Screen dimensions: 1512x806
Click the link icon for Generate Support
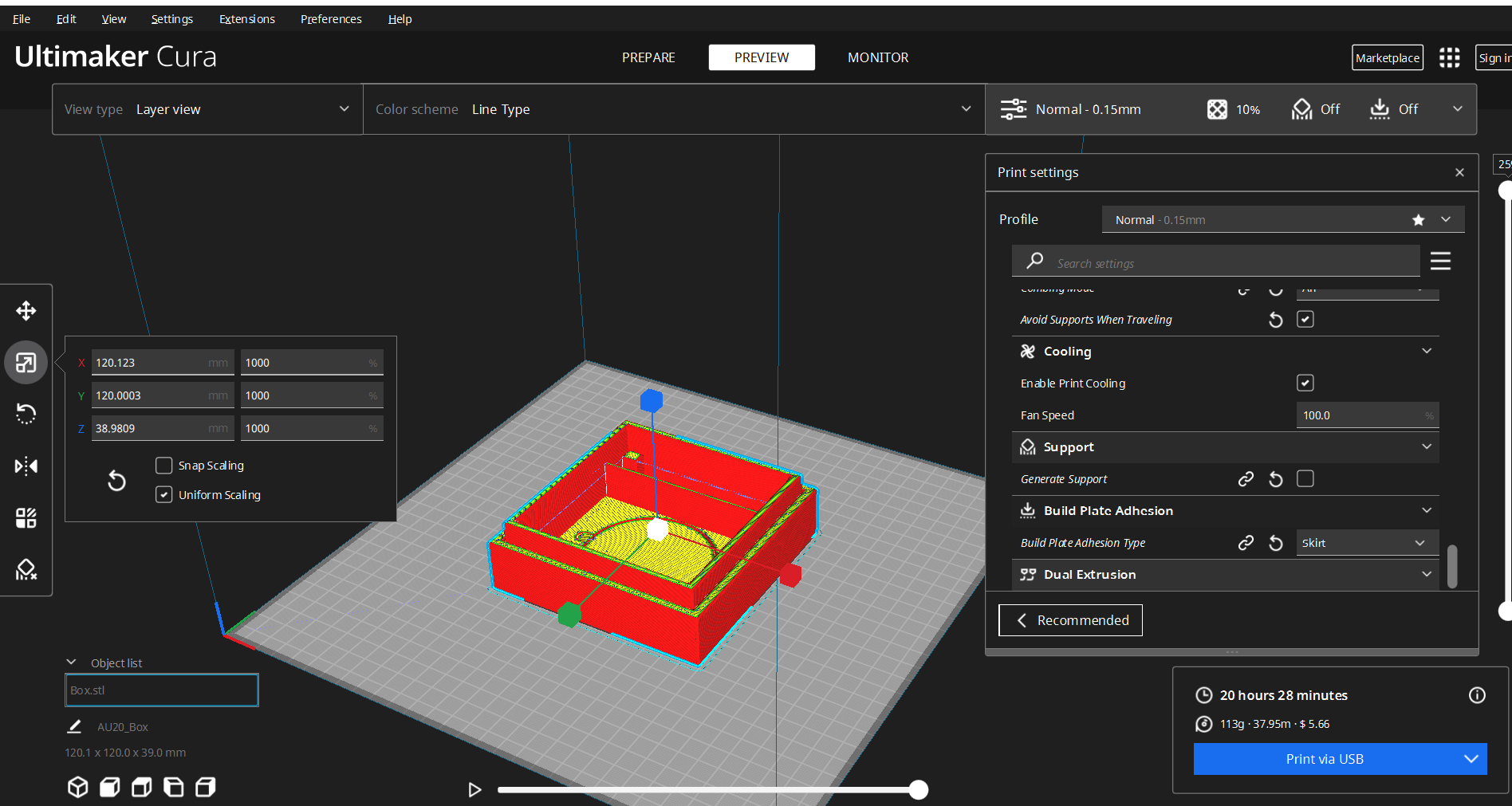click(x=1245, y=479)
